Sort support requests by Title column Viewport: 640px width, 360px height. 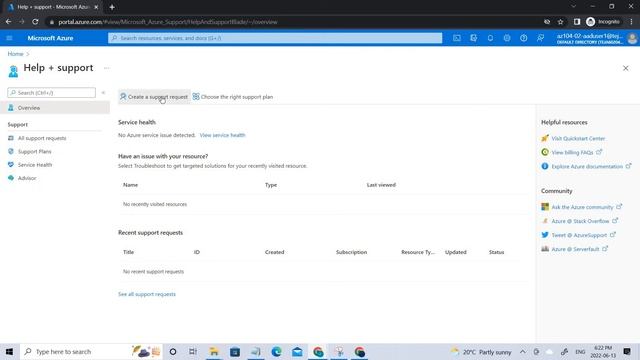click(129, 252)
